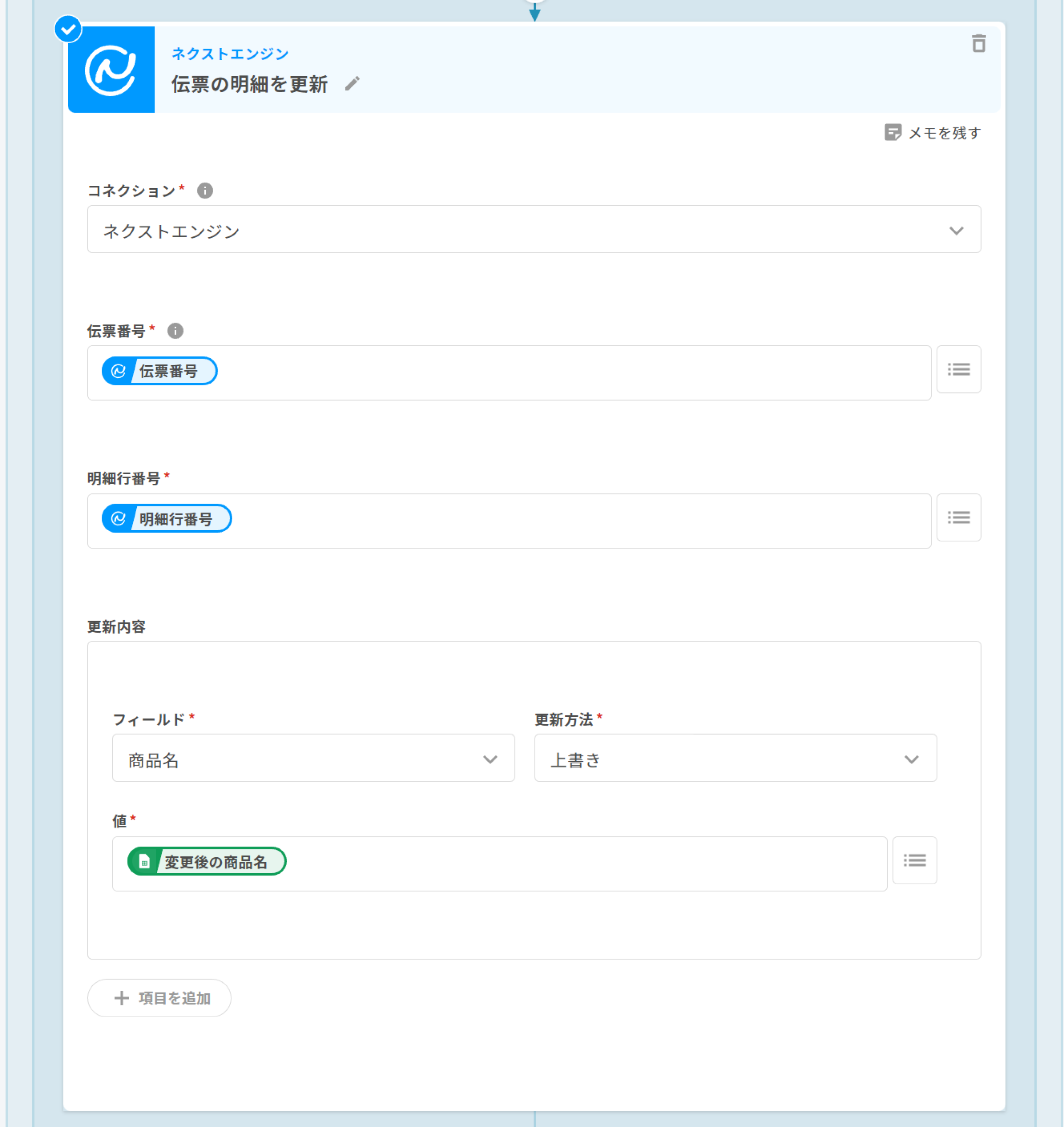Click the ネクストエンジン link in header
Viewport: 1064px width, 1127px height.
click(230, 54)
